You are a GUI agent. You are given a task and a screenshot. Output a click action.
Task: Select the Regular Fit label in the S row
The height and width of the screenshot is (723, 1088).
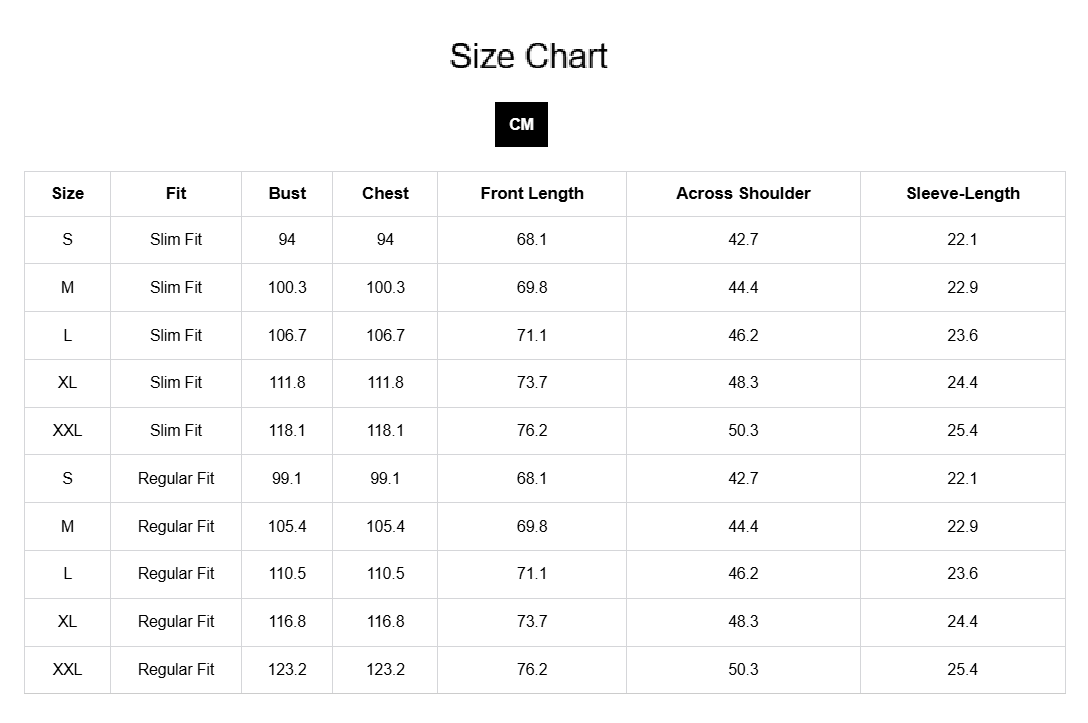pos(176,478)
